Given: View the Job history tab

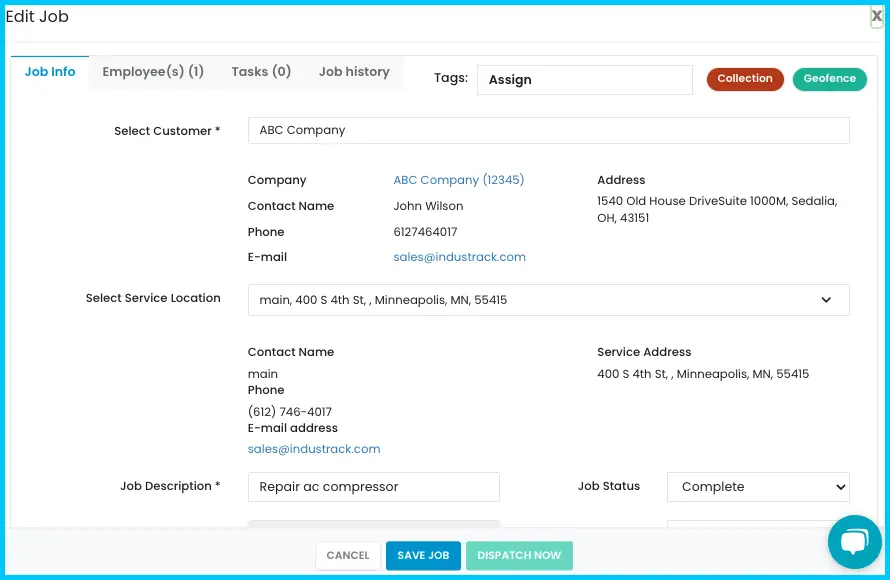Looking at the screenshot, I should [x=354, y=72].
